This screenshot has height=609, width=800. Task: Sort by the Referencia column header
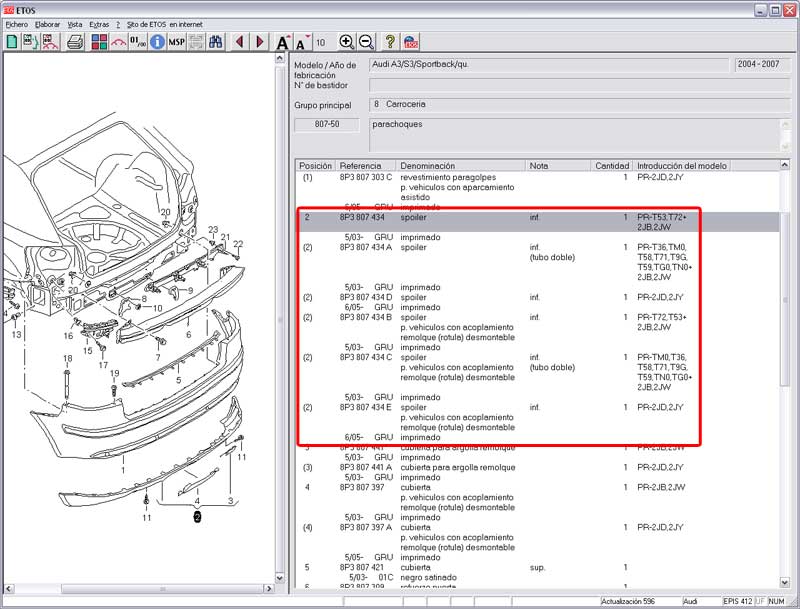(365, 166)
